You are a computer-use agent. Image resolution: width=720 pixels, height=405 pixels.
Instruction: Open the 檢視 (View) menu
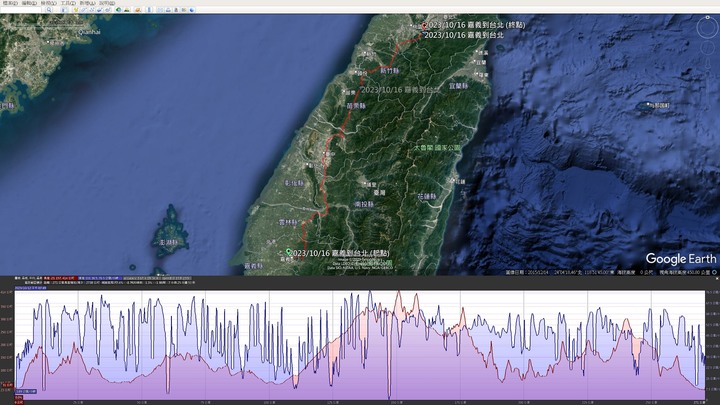coord(49,3)
